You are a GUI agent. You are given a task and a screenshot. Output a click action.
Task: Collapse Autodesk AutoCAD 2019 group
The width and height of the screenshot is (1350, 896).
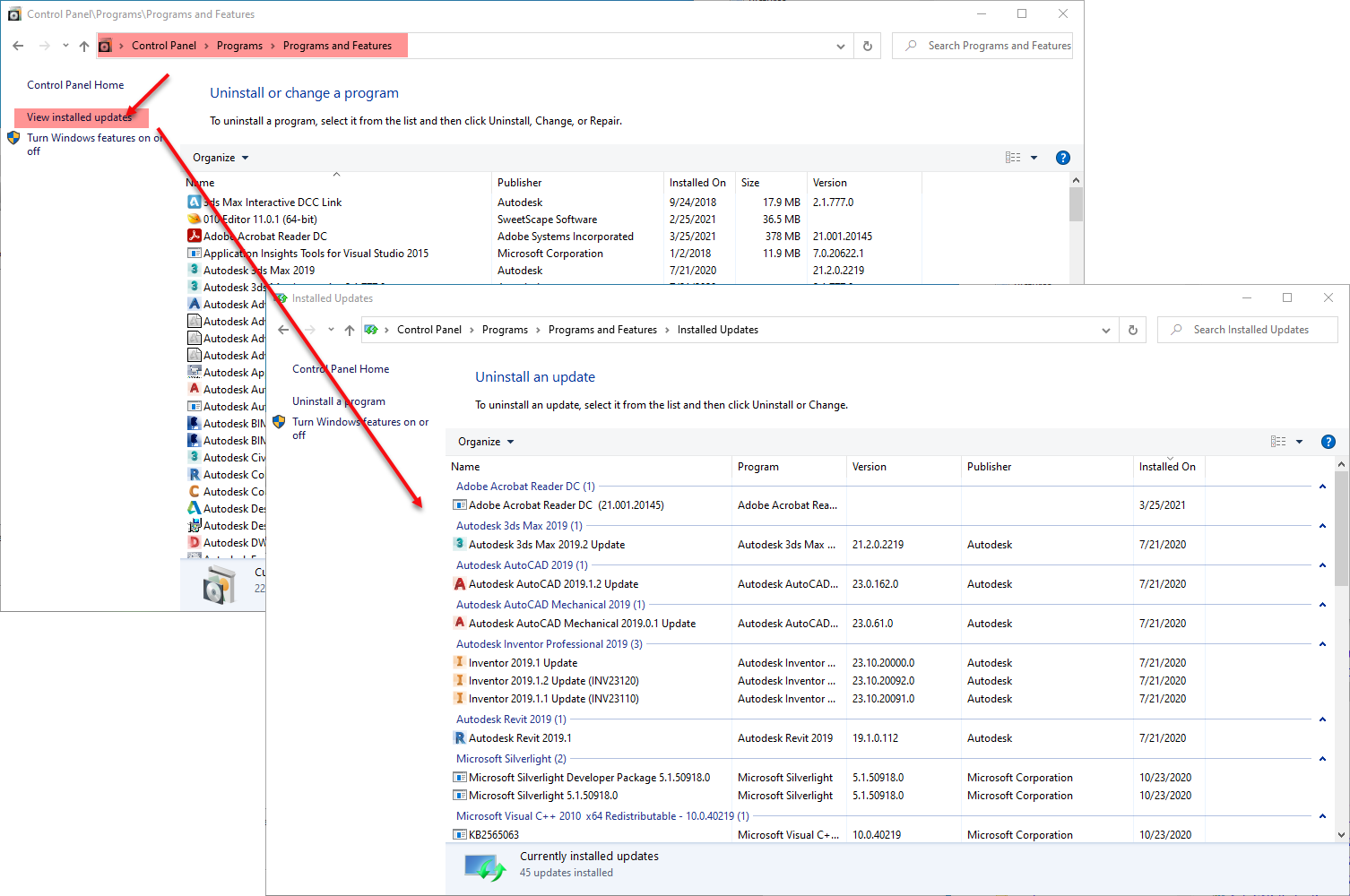tap(1322, 565)
